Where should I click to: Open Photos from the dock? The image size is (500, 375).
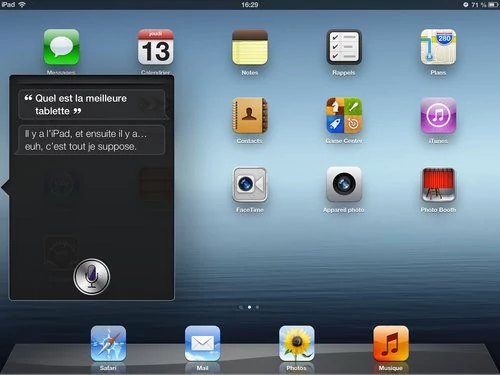point(297,344)
